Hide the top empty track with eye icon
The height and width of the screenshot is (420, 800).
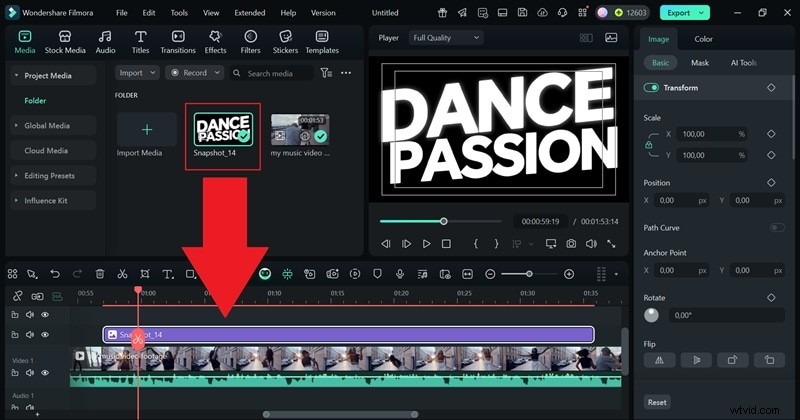[x=45, y=315]
